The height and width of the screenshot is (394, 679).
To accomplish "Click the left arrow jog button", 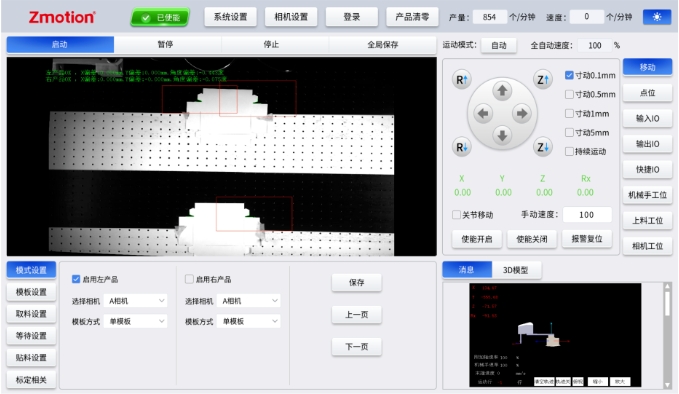I will [483, 113].
